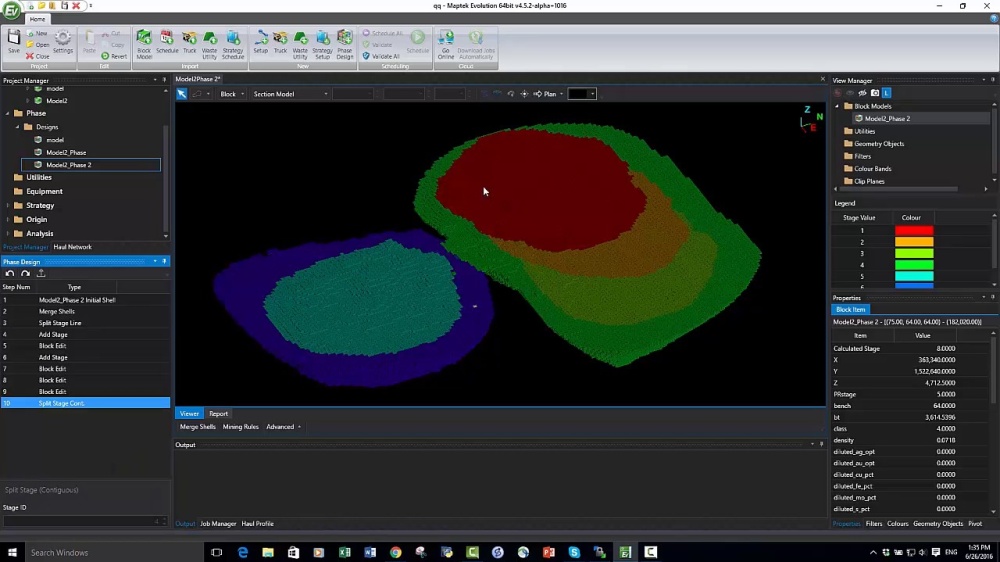This screenshot has height=562, width=1000.
Task: Undo last Phase Design step
Action: coord(10,274)
